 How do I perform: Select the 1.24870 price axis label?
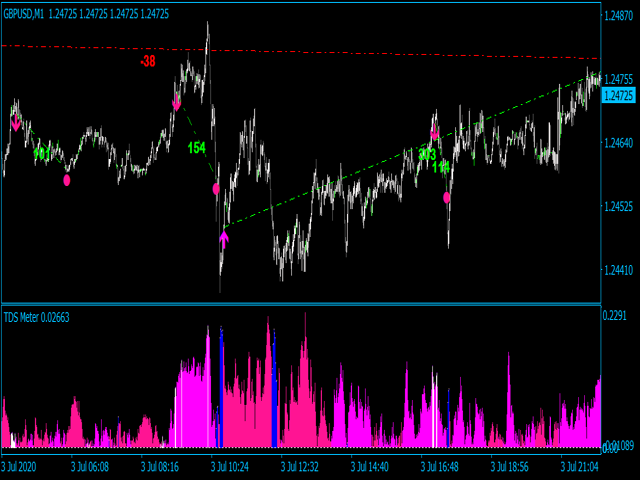[618, 16]
